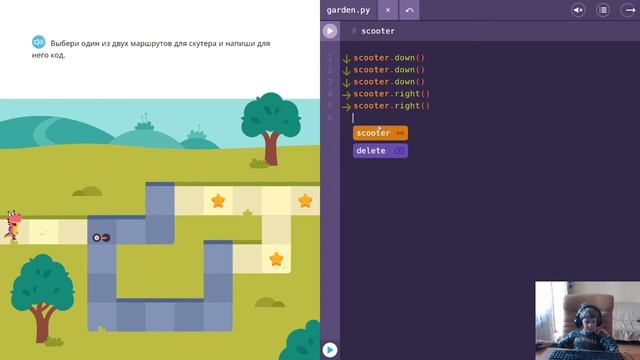
Task: Close the garden.py tab
Action: point(388,10)
